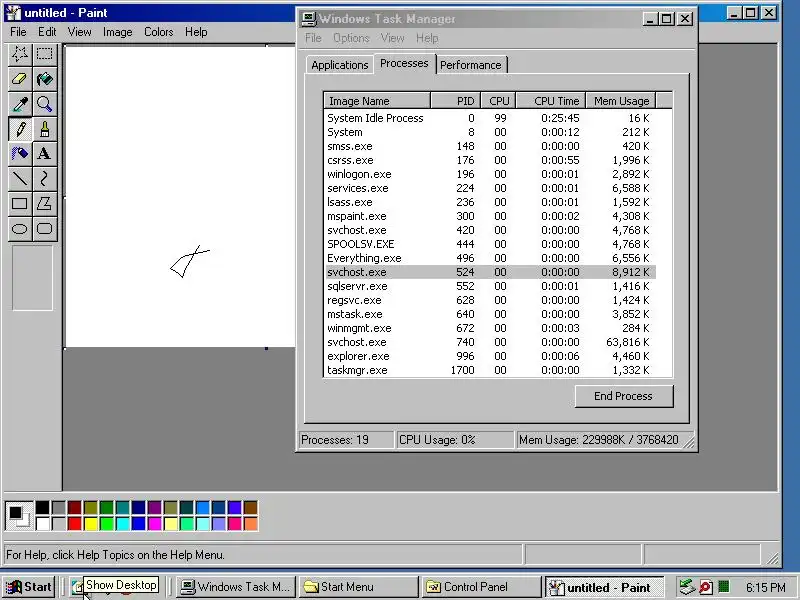Select sqlservr.exe process row
800x600 pixels.
tap(490, 286)
